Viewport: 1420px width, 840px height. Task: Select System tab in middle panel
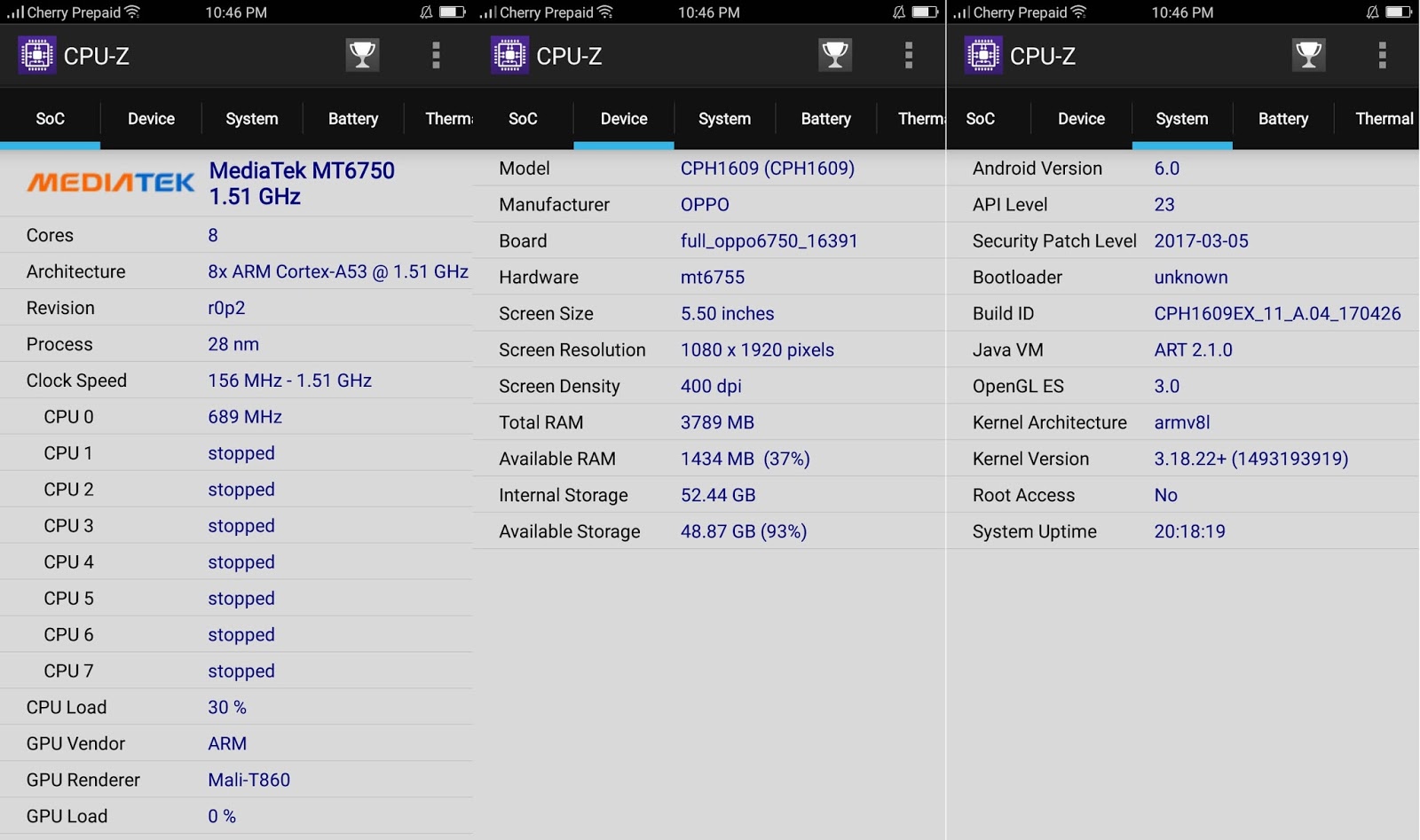point(724,119)
